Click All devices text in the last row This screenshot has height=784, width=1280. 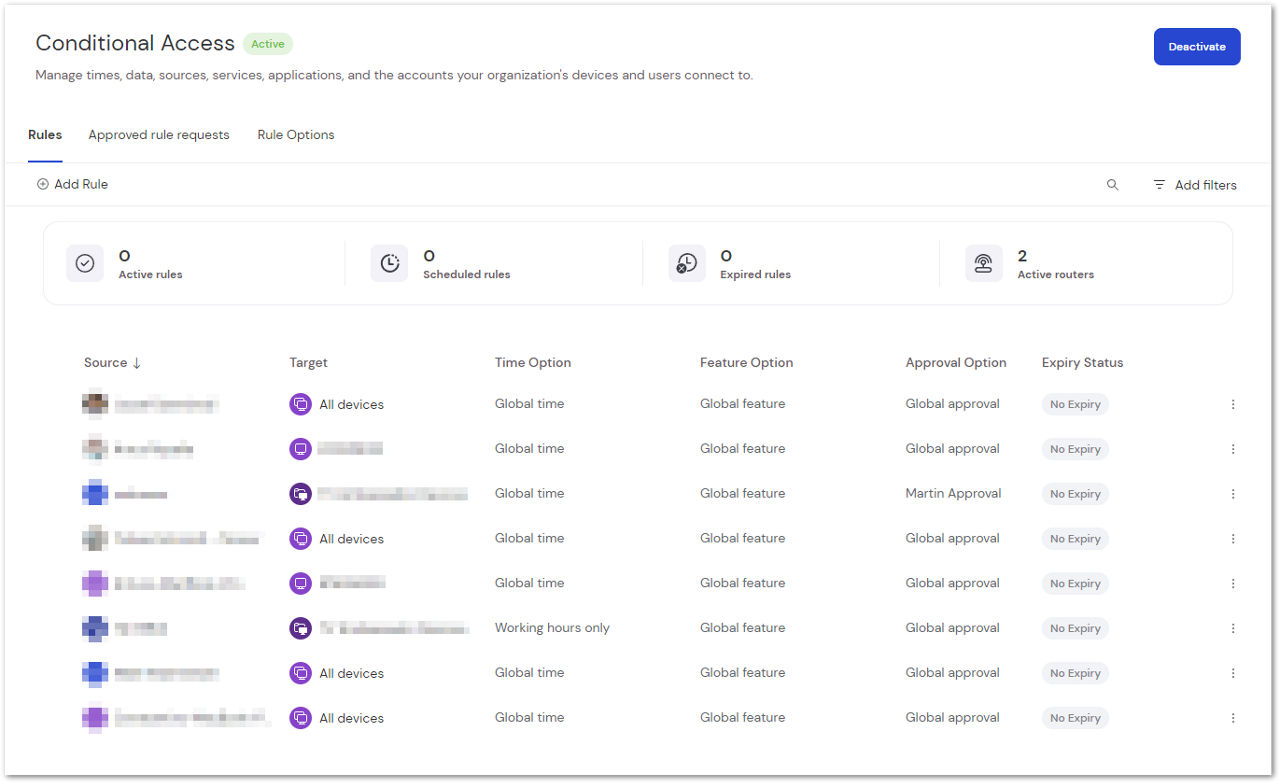pos(352,718)
